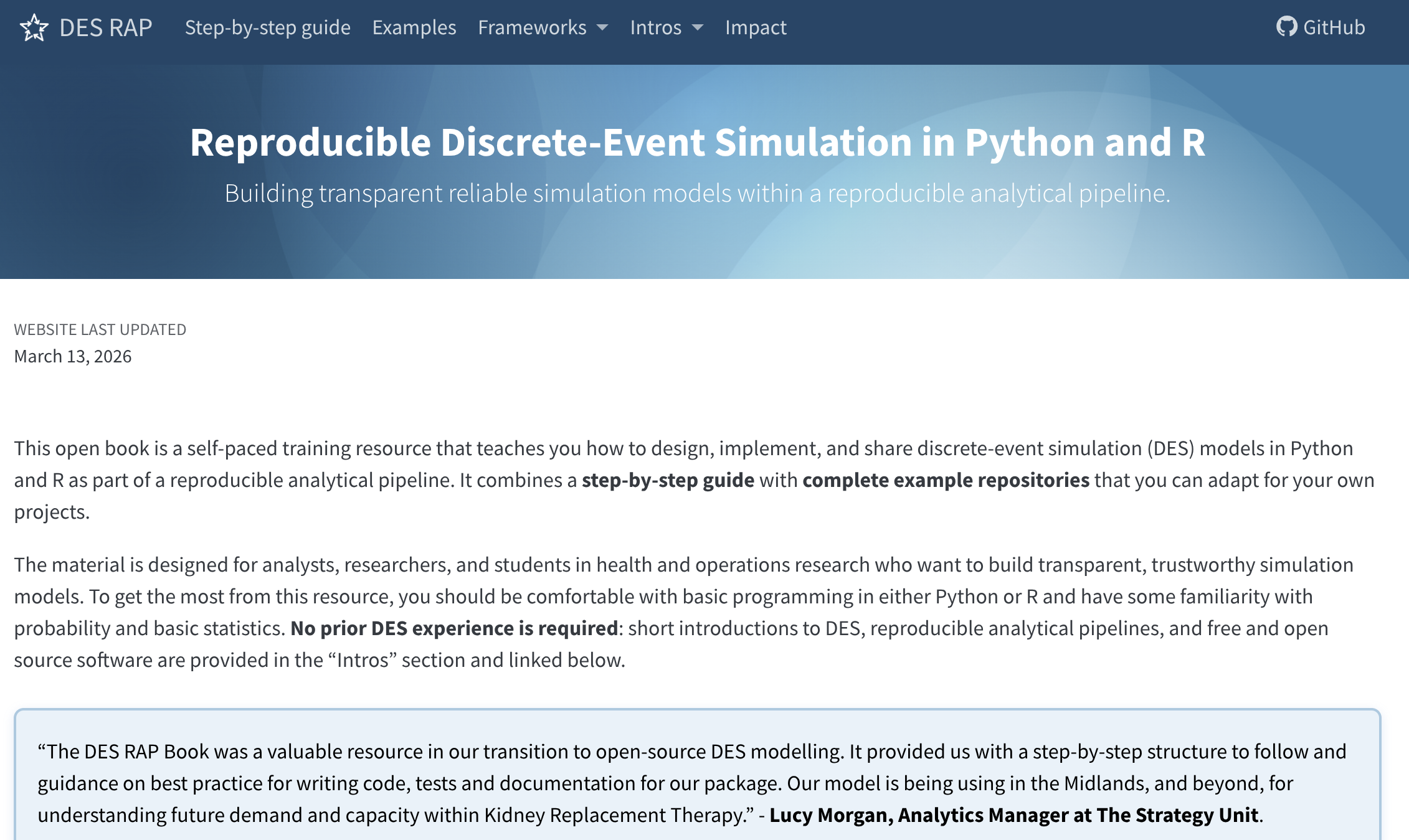Click the DES RAP star logo icon

click(x=34, y=27)
